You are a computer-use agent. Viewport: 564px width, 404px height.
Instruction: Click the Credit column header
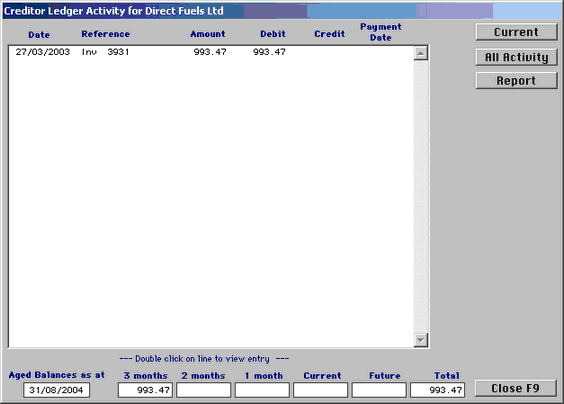[329, 34]
